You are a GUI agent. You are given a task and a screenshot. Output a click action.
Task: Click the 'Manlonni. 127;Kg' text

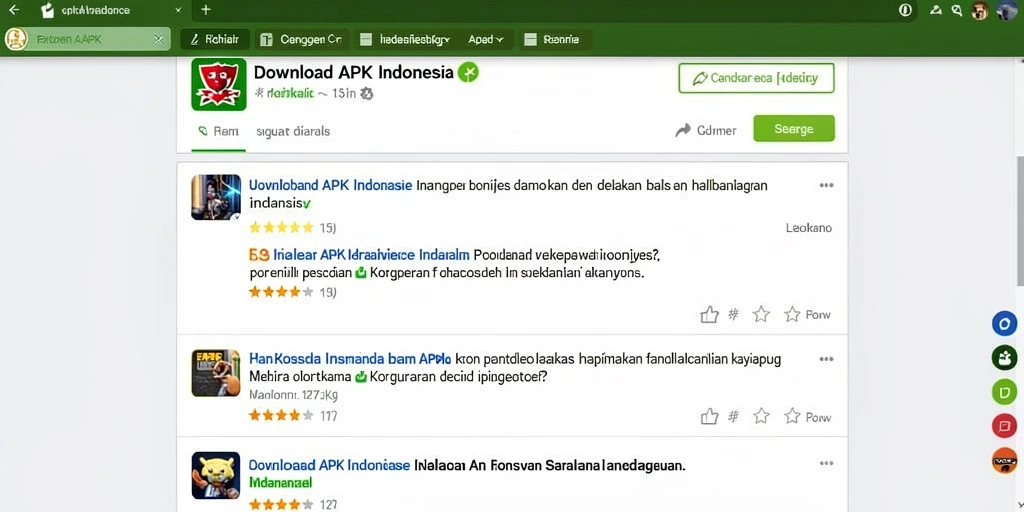(293, 395)
